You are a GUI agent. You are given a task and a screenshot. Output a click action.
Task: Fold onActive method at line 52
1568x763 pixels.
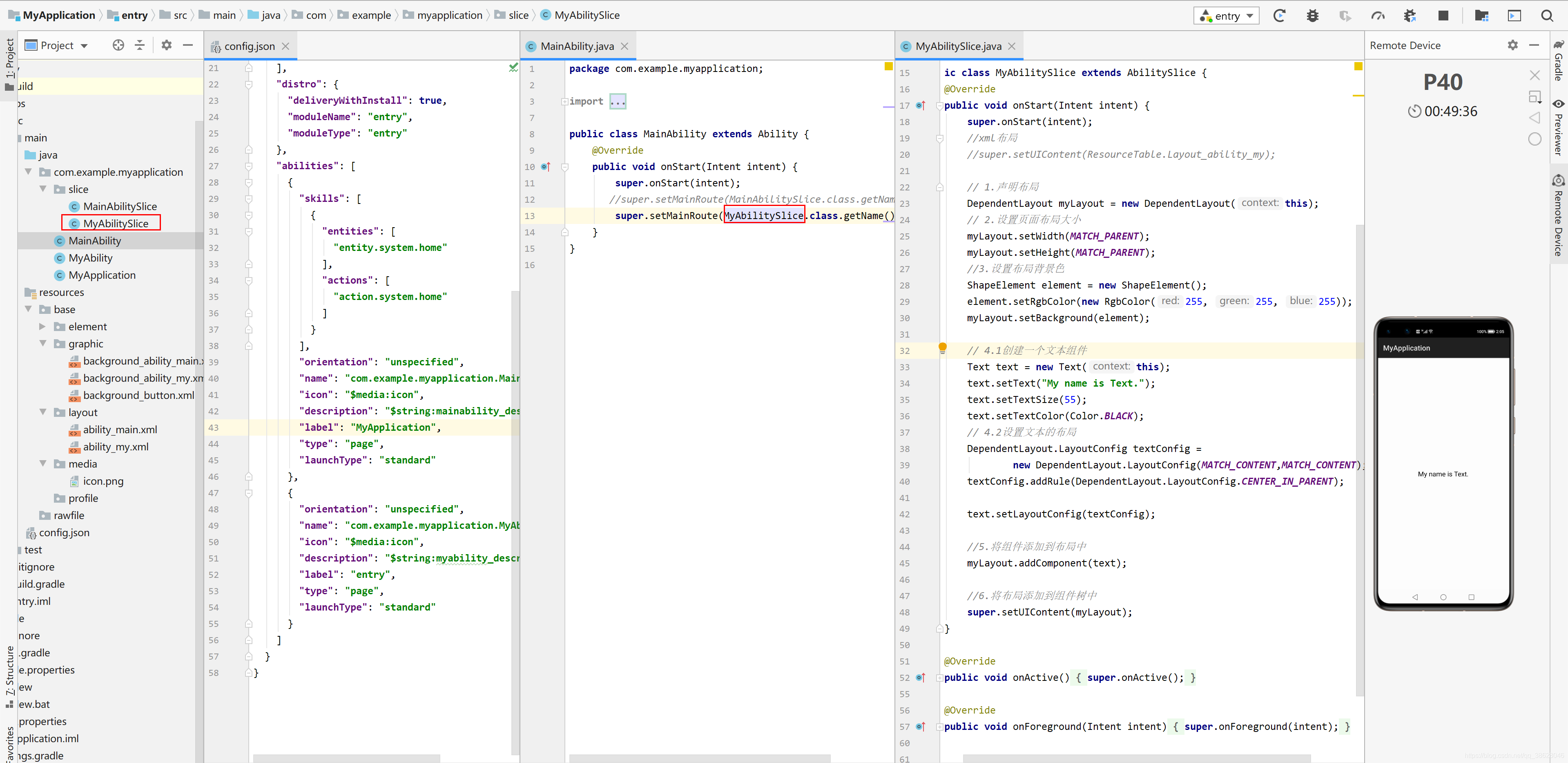click(x=939, y=678)
